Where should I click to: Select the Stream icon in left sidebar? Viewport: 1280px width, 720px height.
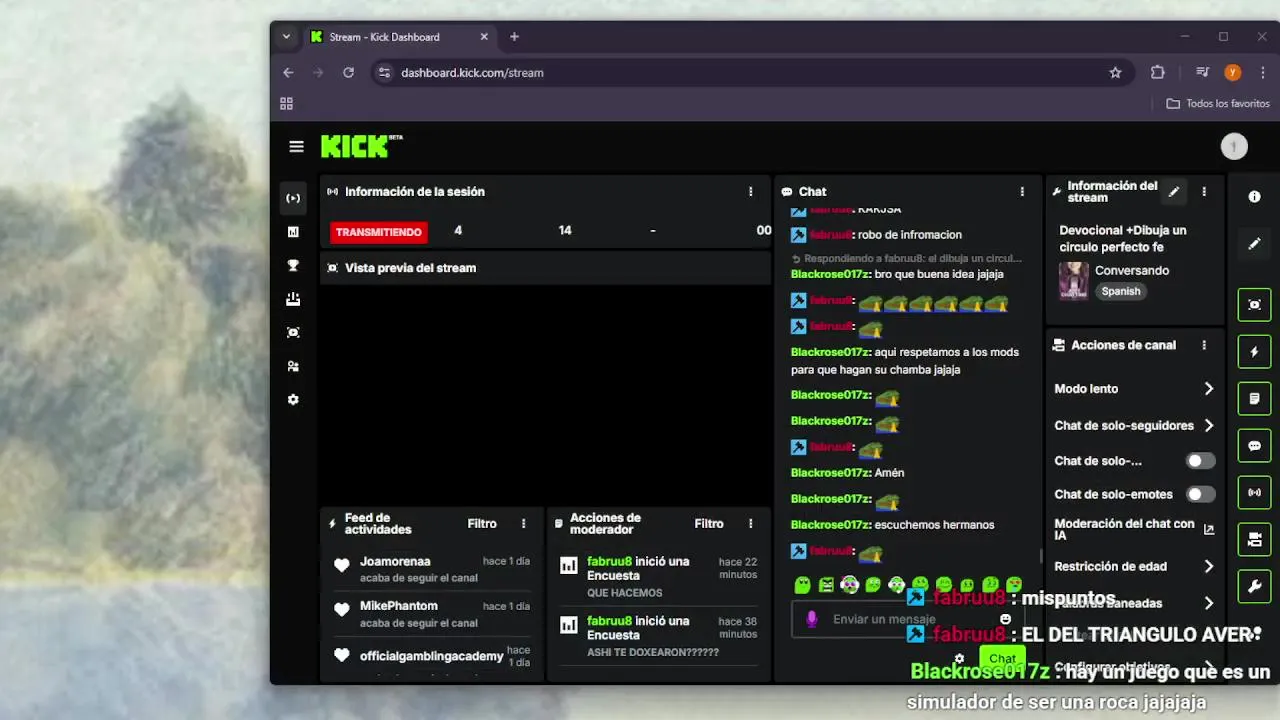coord(293,198)
